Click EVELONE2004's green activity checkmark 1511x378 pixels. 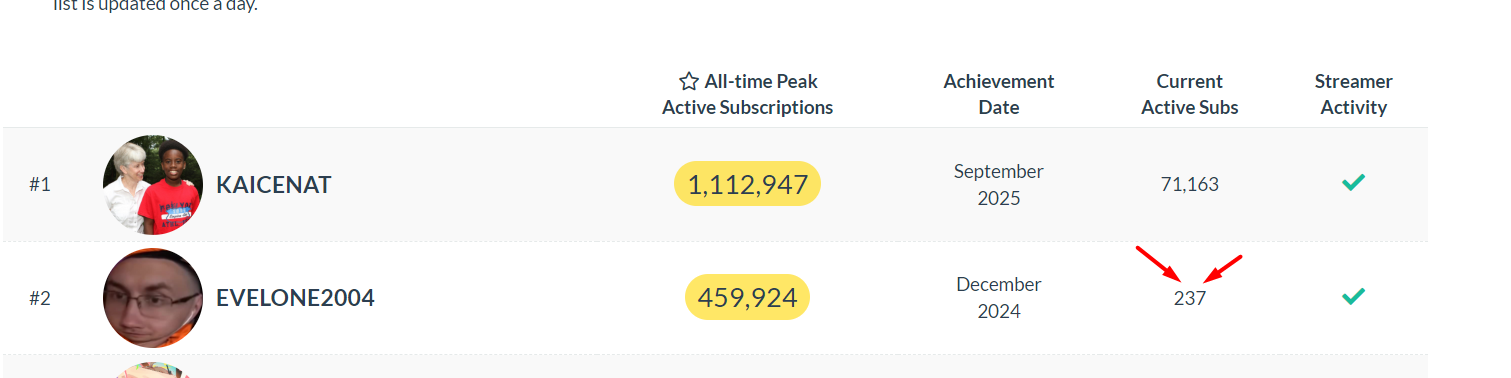1354,296
